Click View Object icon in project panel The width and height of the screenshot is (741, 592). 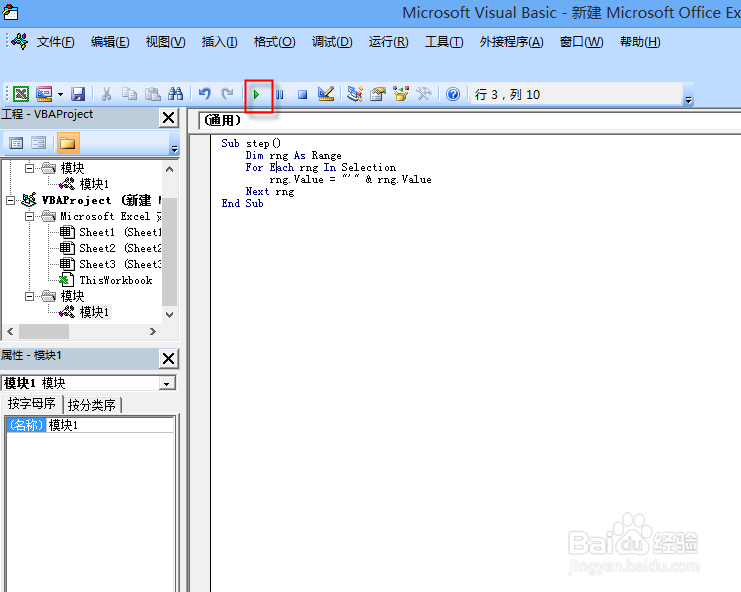pos(38,143)
